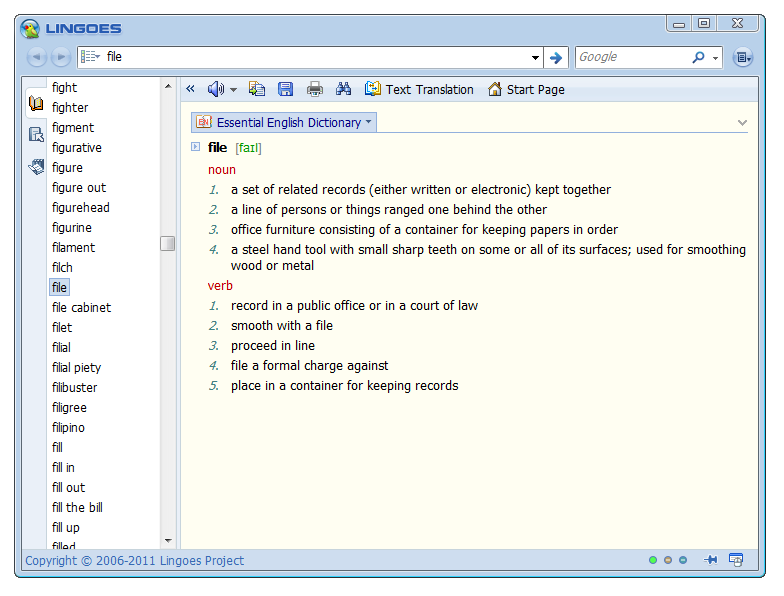Image resolution: width=784 pixels, height=596 pixels.
Task: Select 'fighter' in word list
Action: (x=70, y=108)
